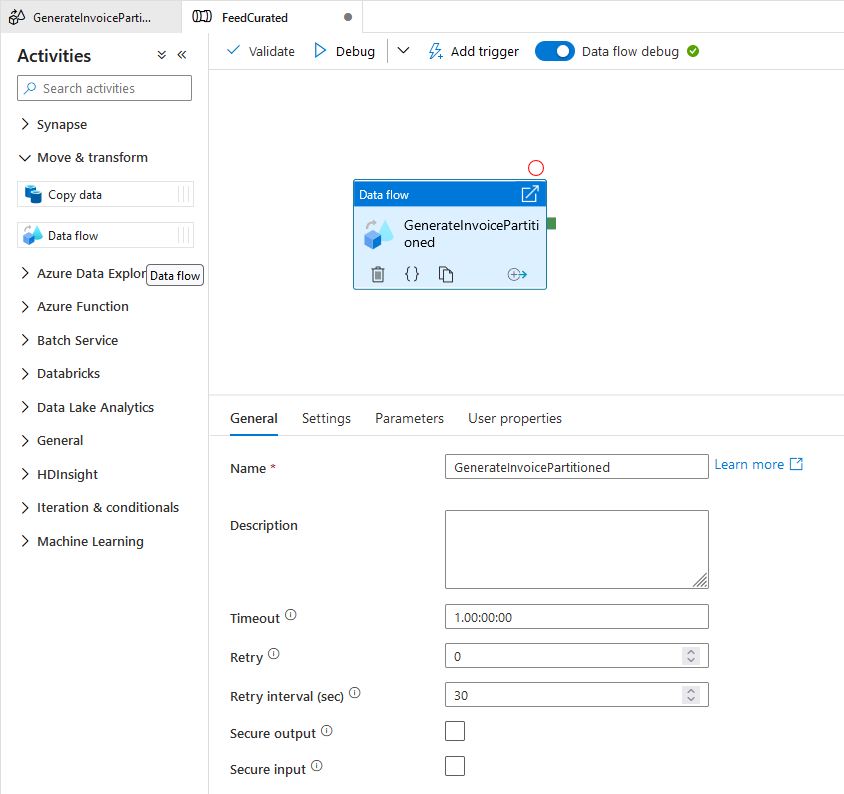Switch to the FeedCurated tab
The image size is (844, 794).
click(x=272, y=17)
